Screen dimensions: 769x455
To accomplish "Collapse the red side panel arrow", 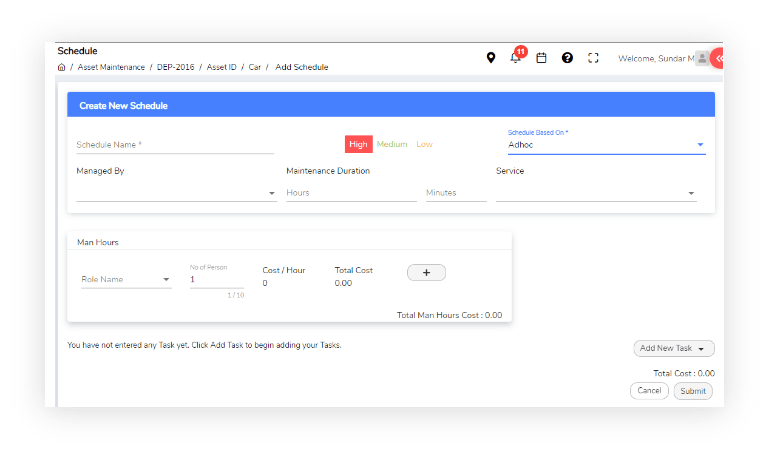I will tap(718, 59).
